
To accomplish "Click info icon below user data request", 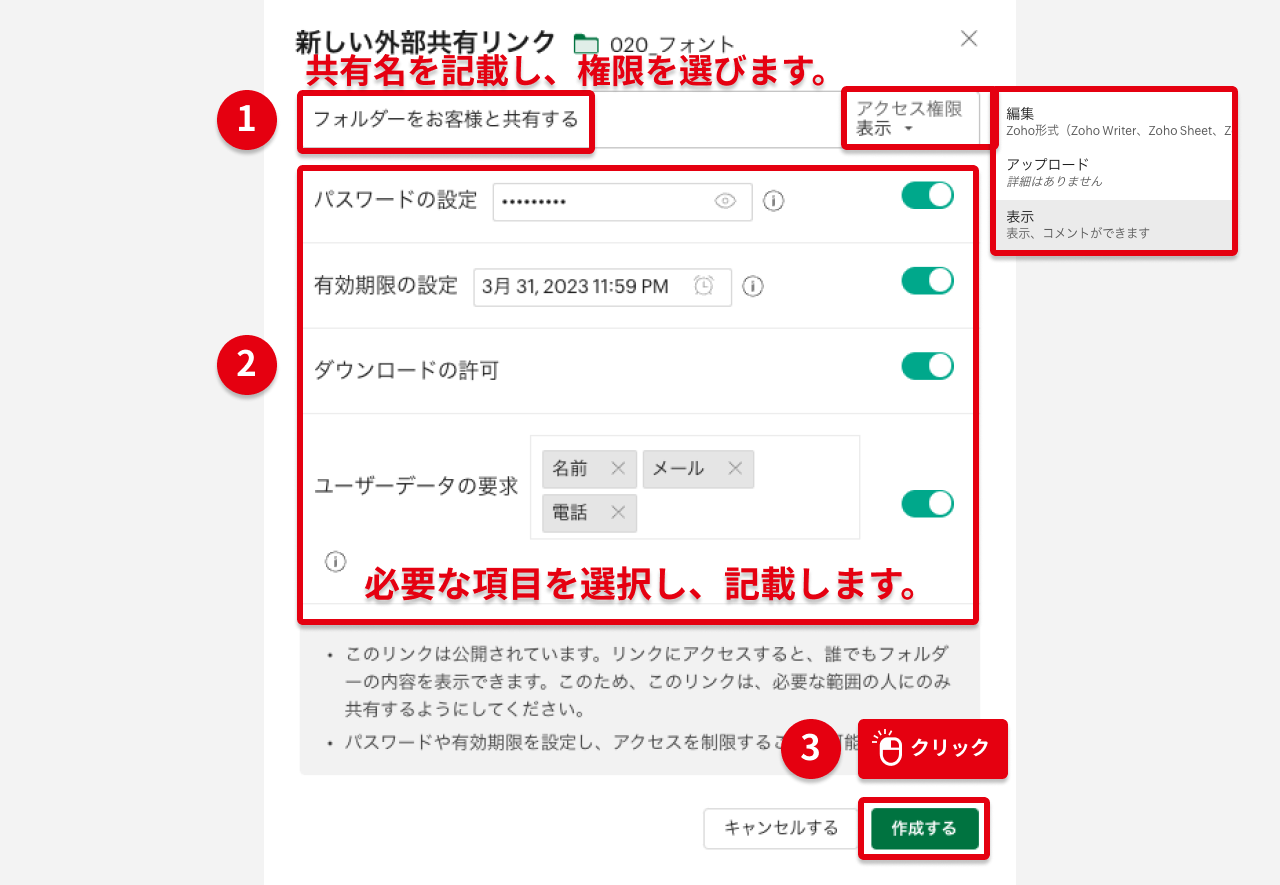I will 336,562.
